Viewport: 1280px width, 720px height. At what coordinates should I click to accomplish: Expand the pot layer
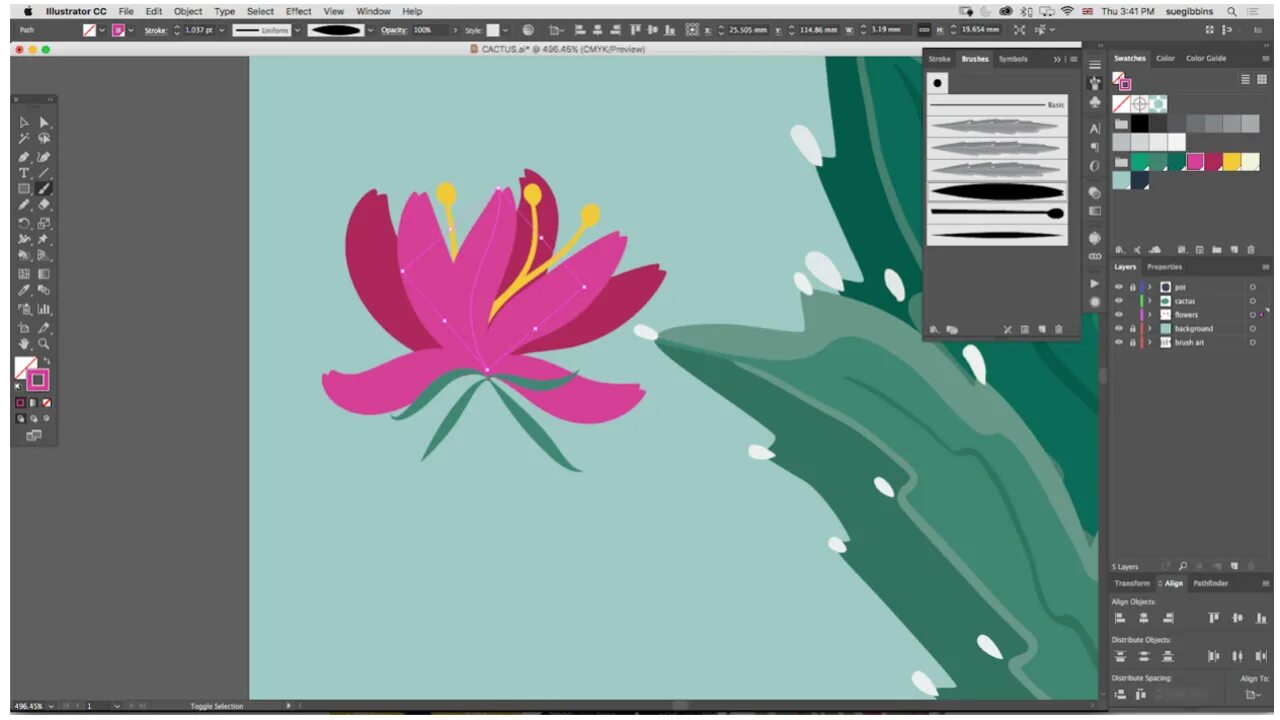[1150, 287]
